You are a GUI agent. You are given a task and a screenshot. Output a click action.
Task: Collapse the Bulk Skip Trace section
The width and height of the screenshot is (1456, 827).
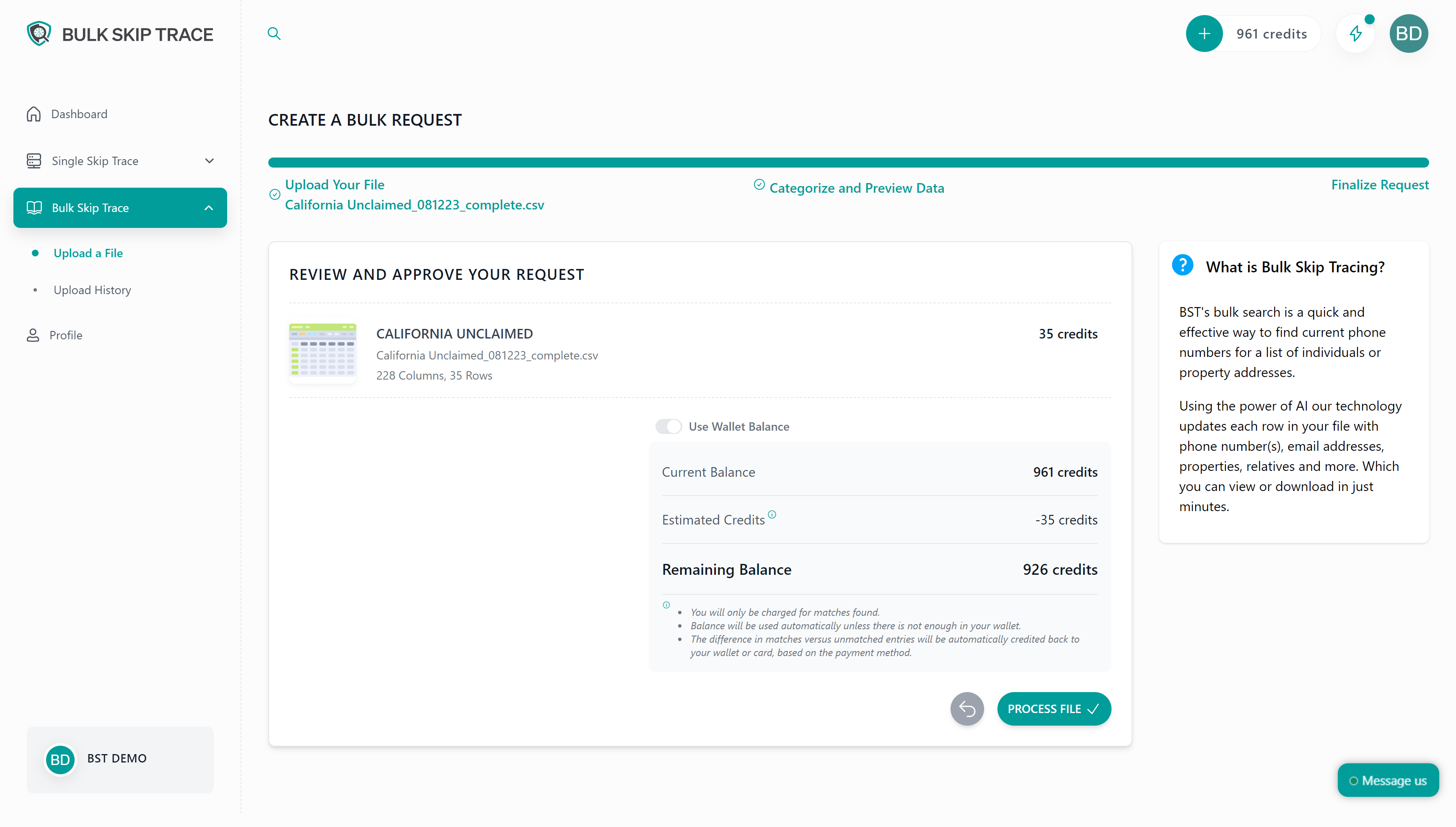coord(208,207)
